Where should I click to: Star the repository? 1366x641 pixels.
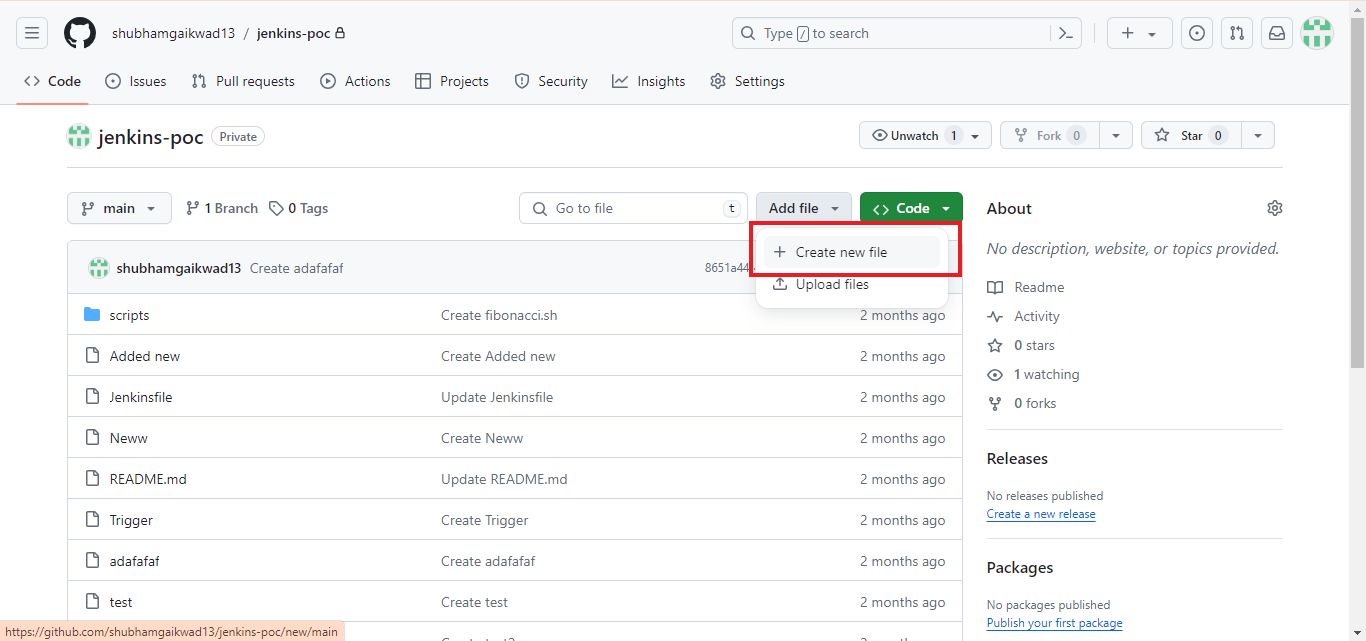click(x=1191, y=135)
